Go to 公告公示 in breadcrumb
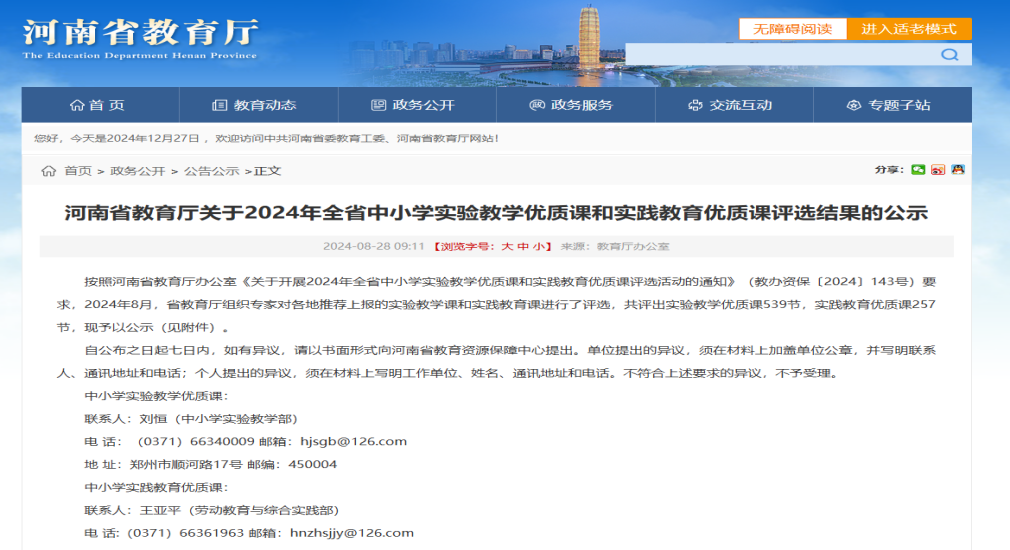1010x550 pixels. pos(211,171)
